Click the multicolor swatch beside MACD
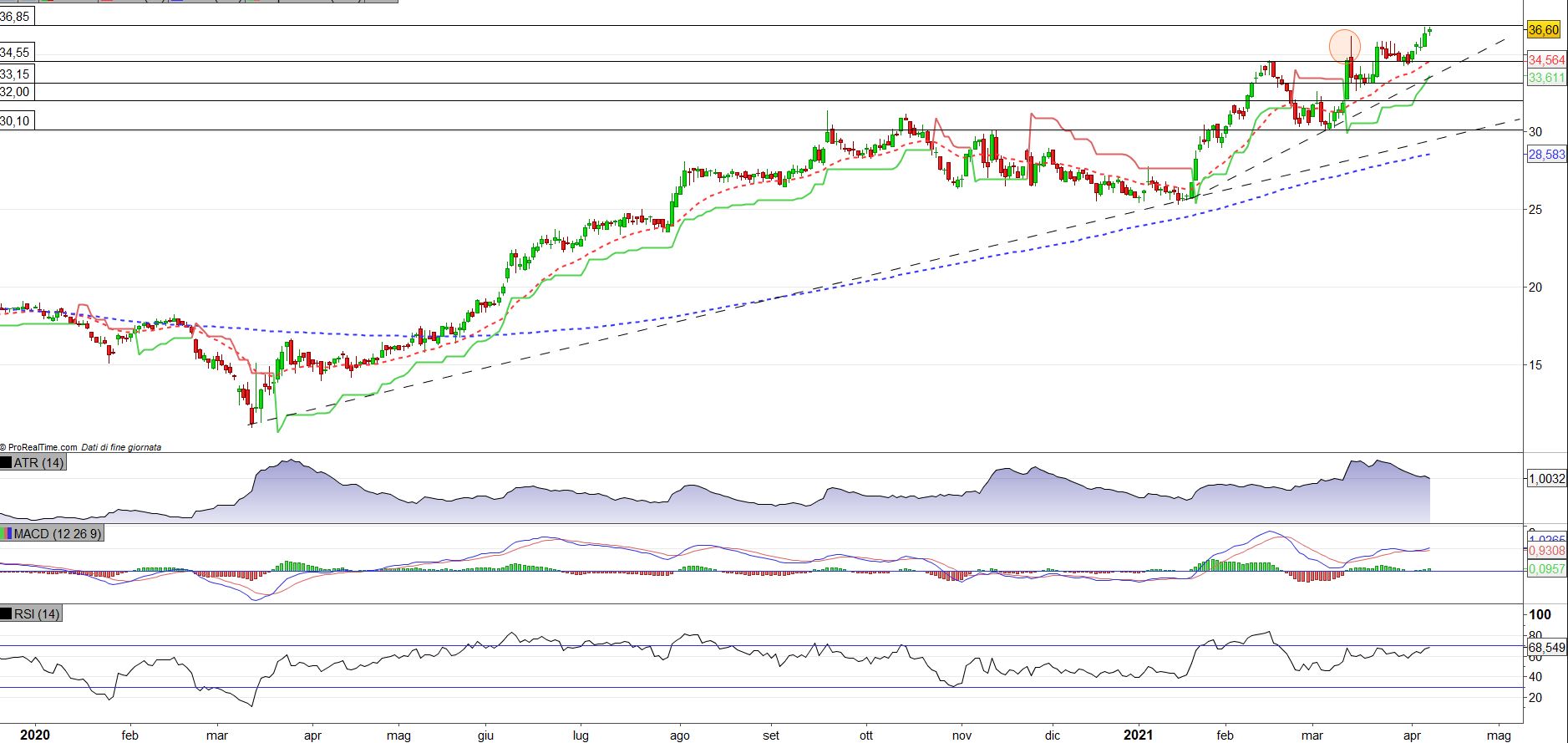The image size is (1568, 743). pos(7,533)
